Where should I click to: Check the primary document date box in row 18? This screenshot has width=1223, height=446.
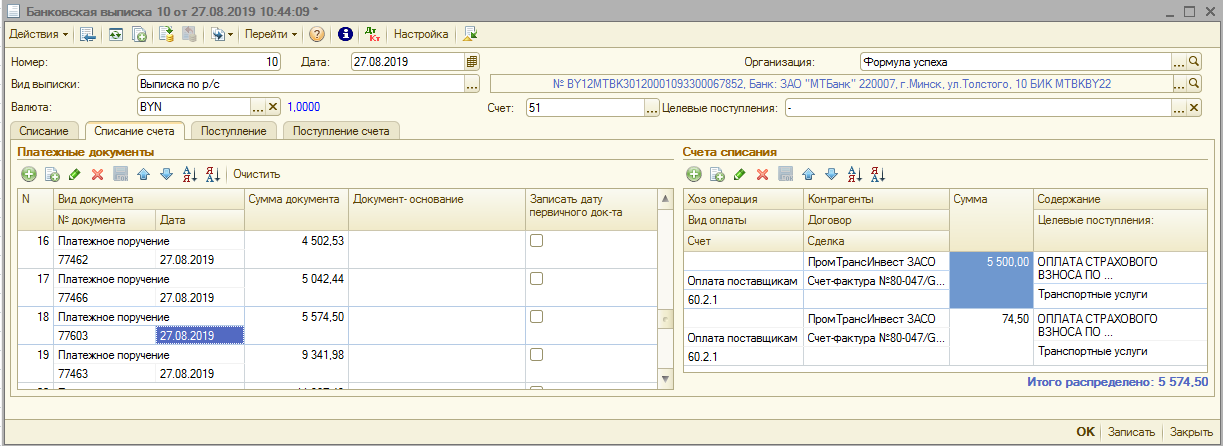pos(537,317)
